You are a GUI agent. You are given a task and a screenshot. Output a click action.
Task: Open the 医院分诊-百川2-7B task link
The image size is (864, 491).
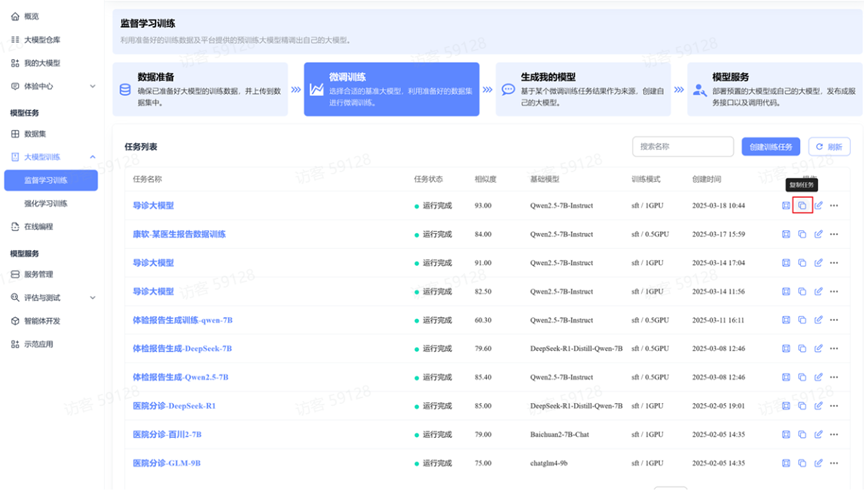pyautogui.click(x=167, y=435)
